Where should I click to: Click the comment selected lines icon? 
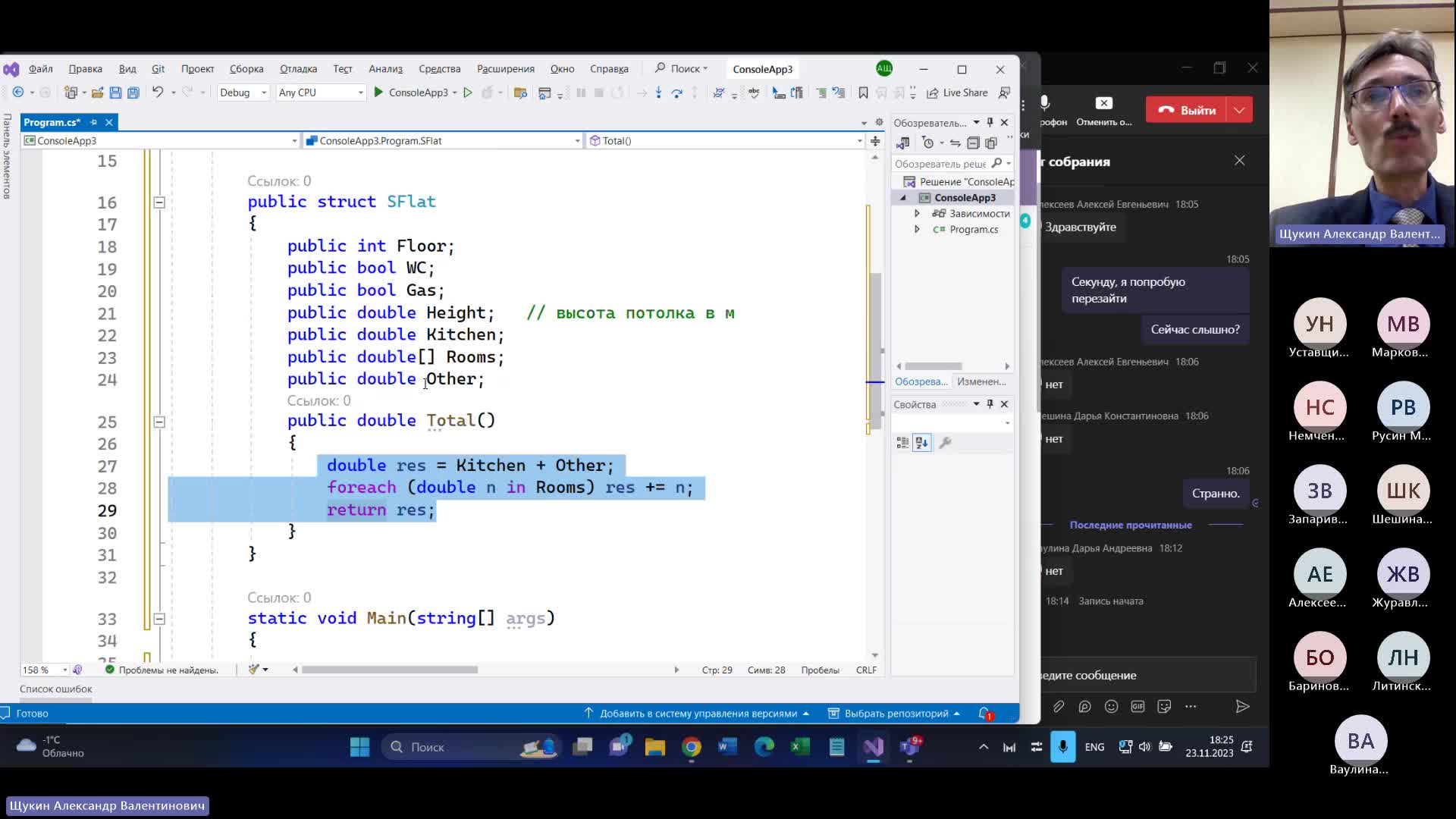821,93
